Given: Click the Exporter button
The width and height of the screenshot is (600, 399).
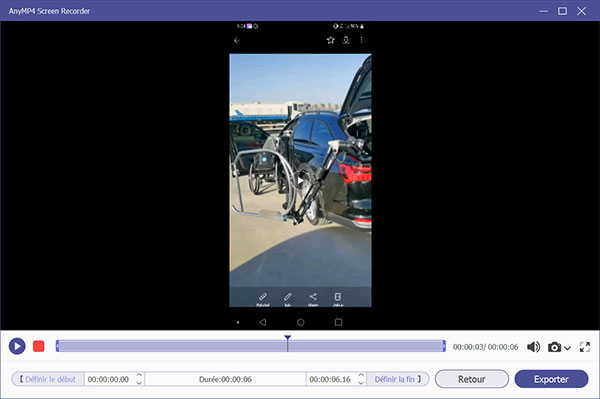Looking at the screenshot, I should (x=551, y=379).
